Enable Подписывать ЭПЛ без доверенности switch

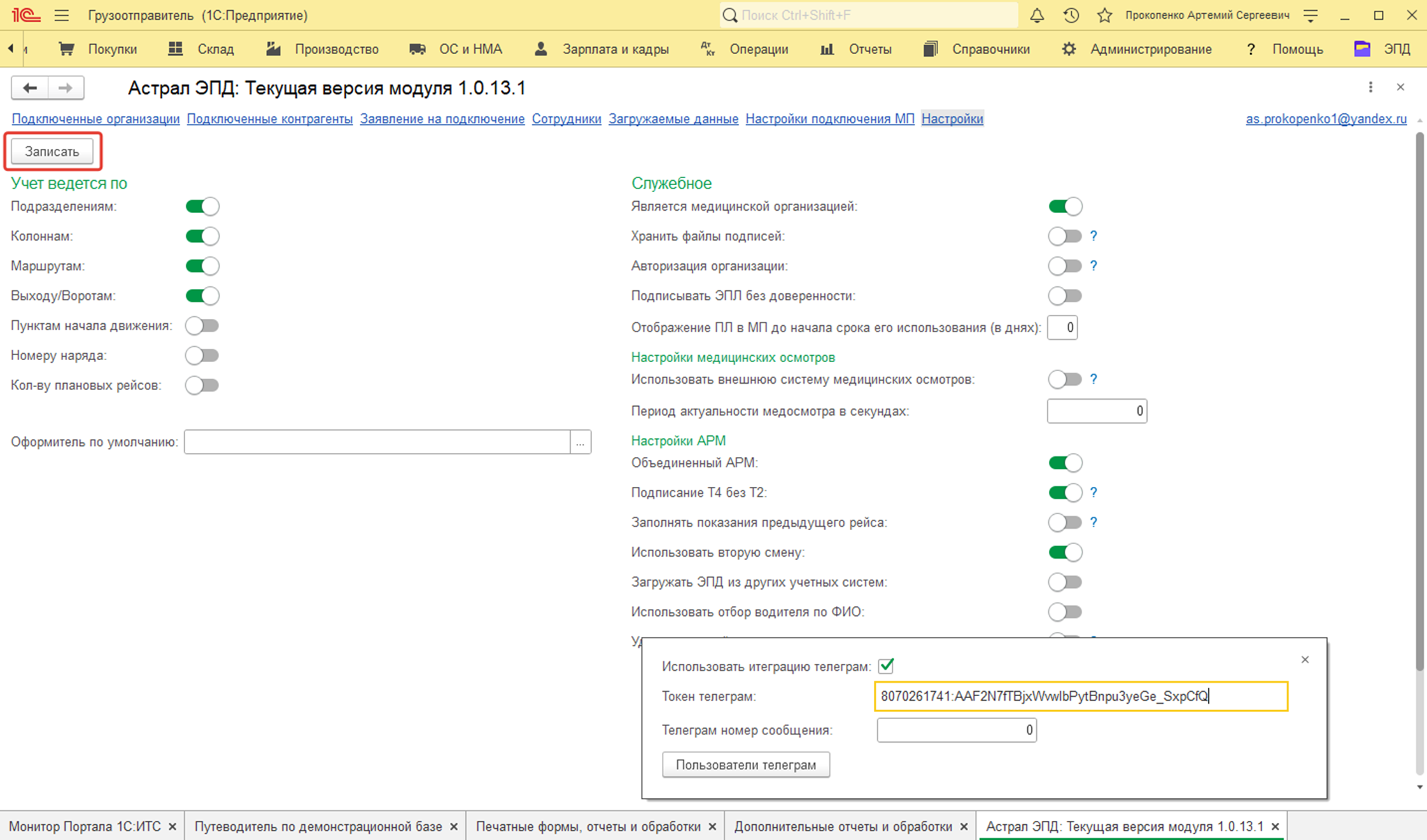pos(1065,296)
